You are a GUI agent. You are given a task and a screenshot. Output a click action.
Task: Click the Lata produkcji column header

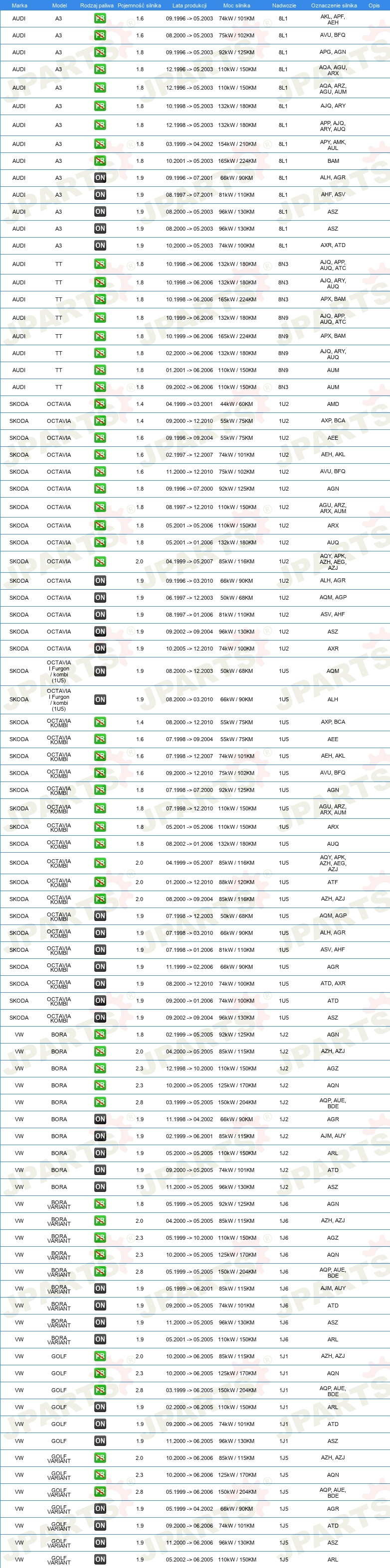coord(190,5)
